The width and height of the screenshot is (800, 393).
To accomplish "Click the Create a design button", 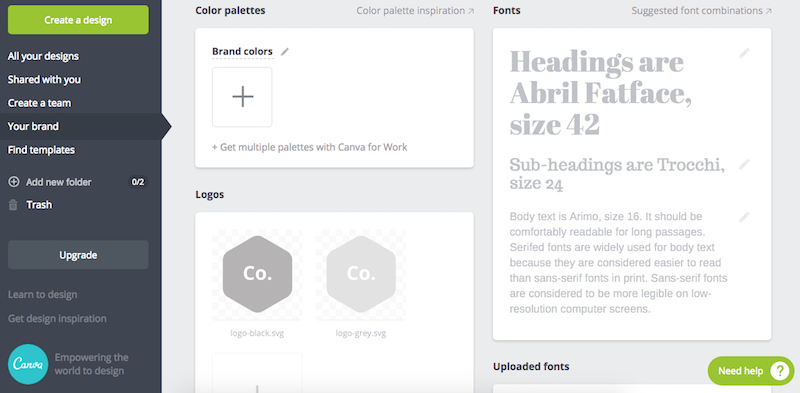I will pyautogui.click(x=78, y=20).
